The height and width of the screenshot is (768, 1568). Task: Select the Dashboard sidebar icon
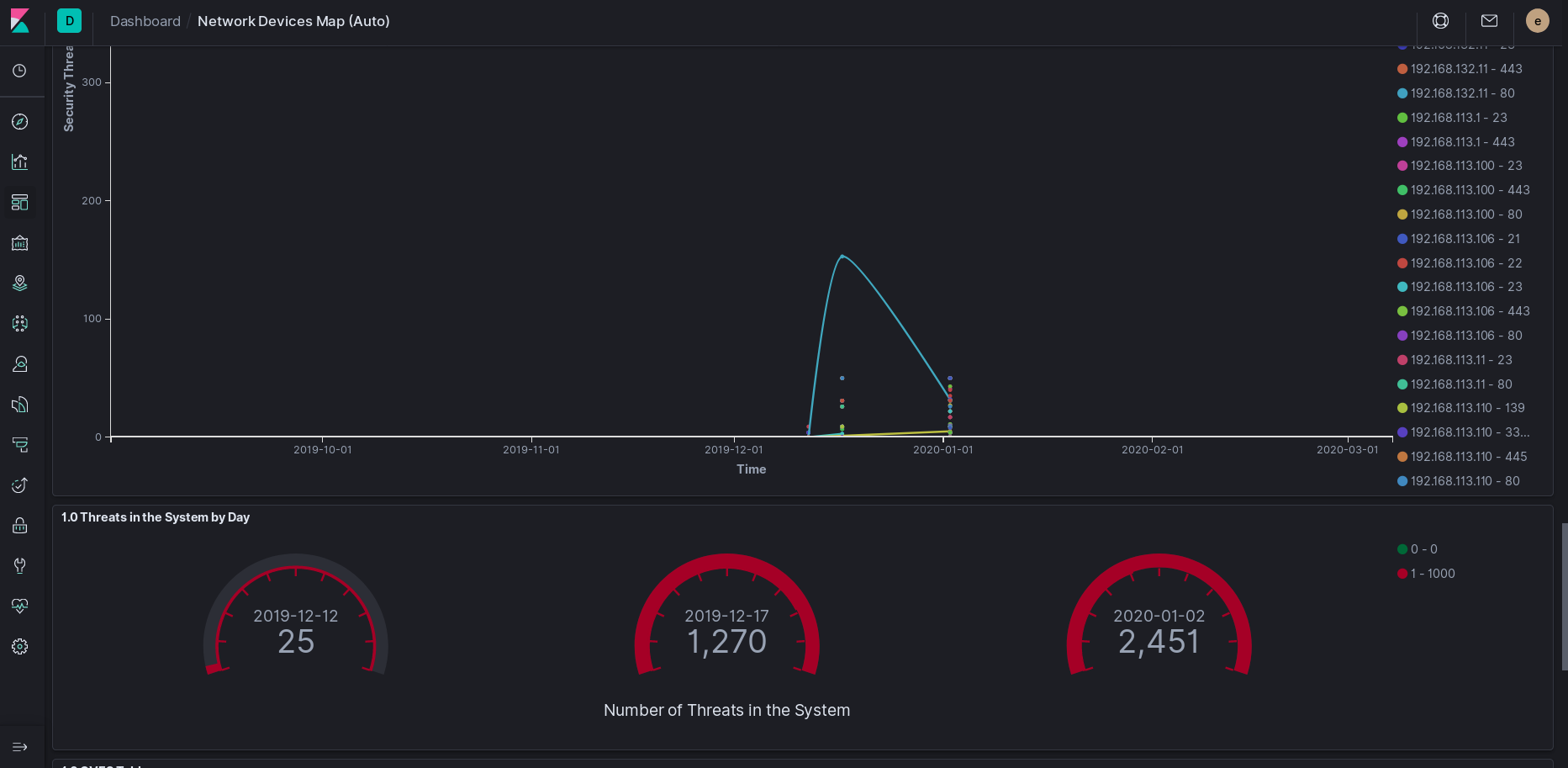(20, 203)
